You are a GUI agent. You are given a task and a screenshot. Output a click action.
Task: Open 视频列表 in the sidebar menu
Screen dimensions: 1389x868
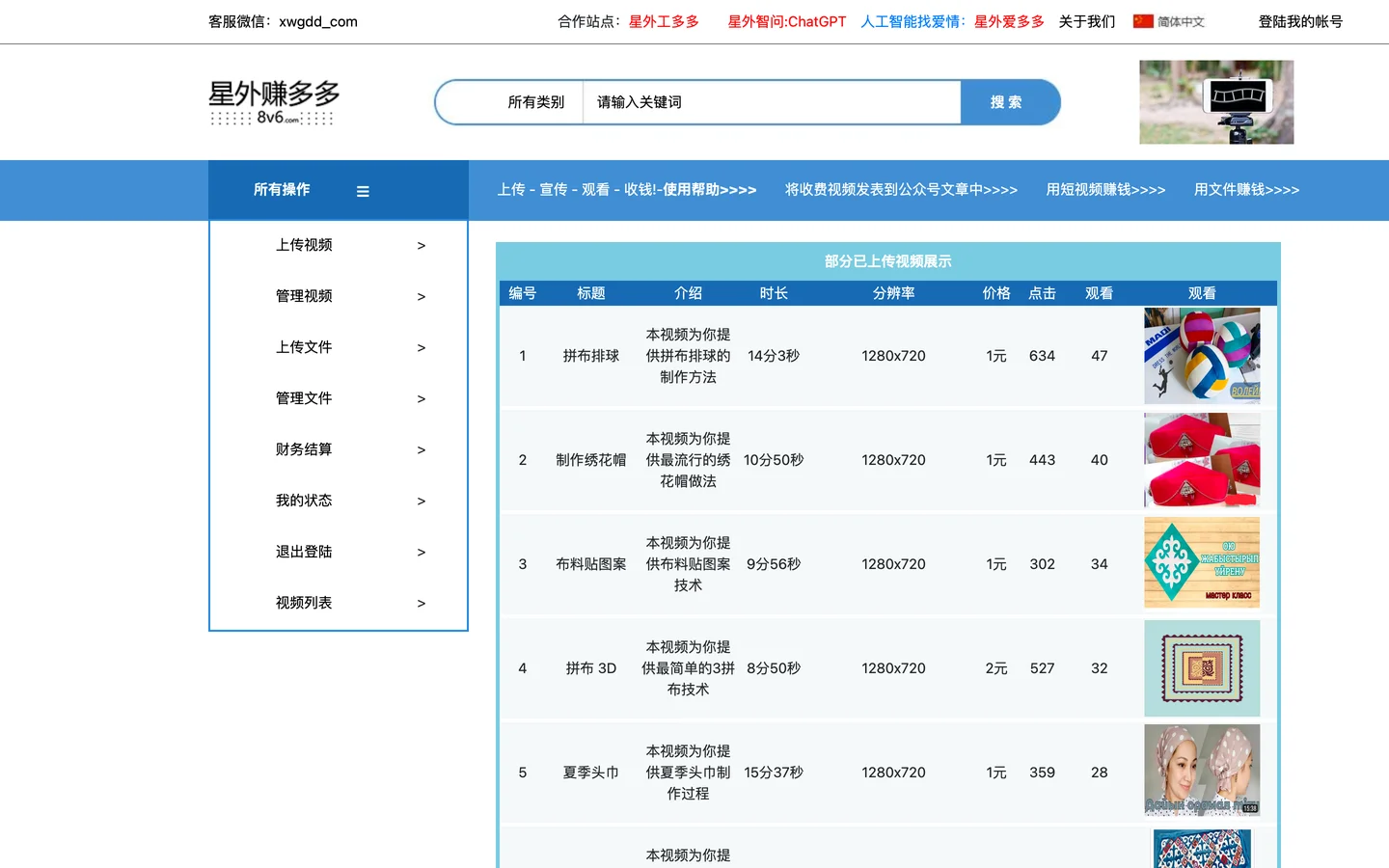coord(304,603)
